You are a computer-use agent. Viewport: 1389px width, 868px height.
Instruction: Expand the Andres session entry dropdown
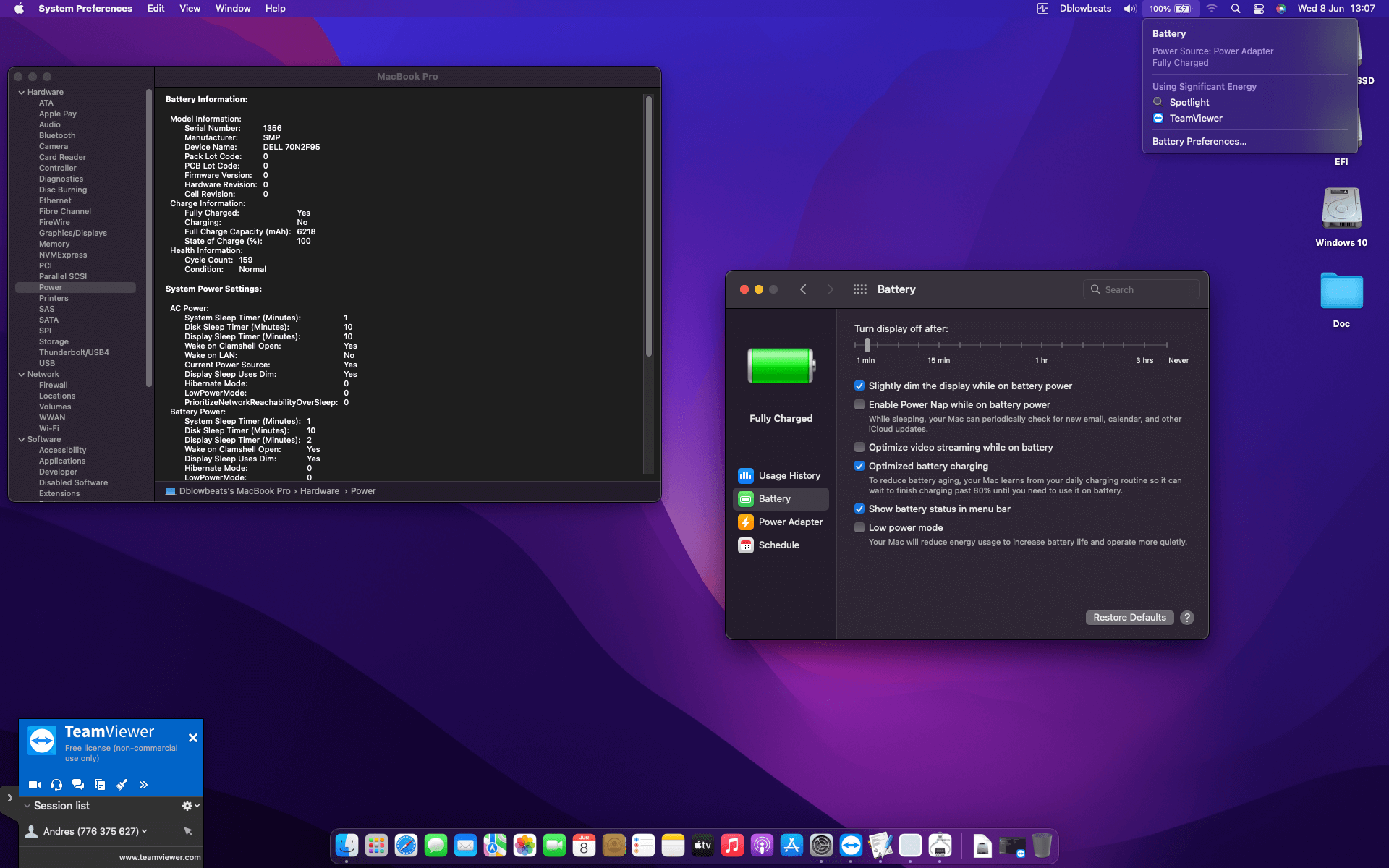[143, 830]
